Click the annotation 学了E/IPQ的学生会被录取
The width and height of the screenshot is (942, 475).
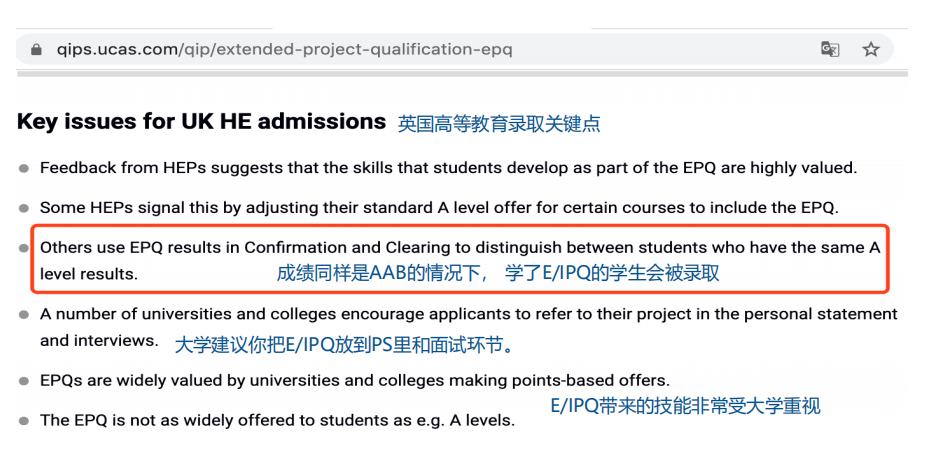(x=612, y=273)
